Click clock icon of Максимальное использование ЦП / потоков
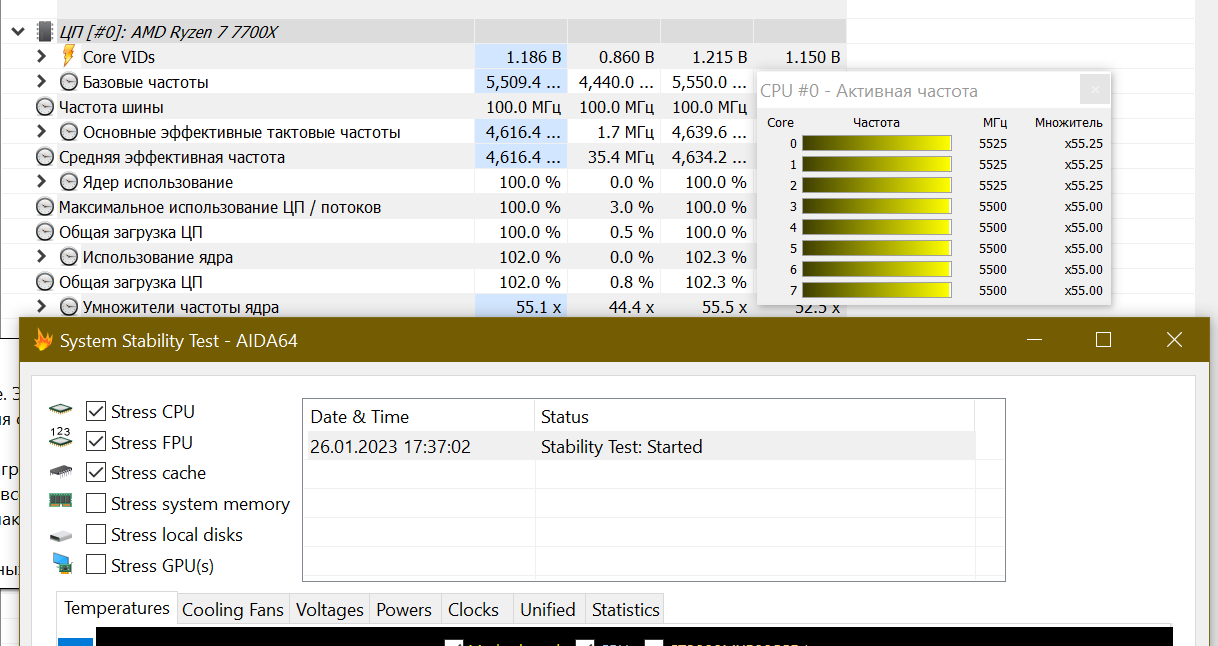1218x646 pixels. click(x=45, y=207)
